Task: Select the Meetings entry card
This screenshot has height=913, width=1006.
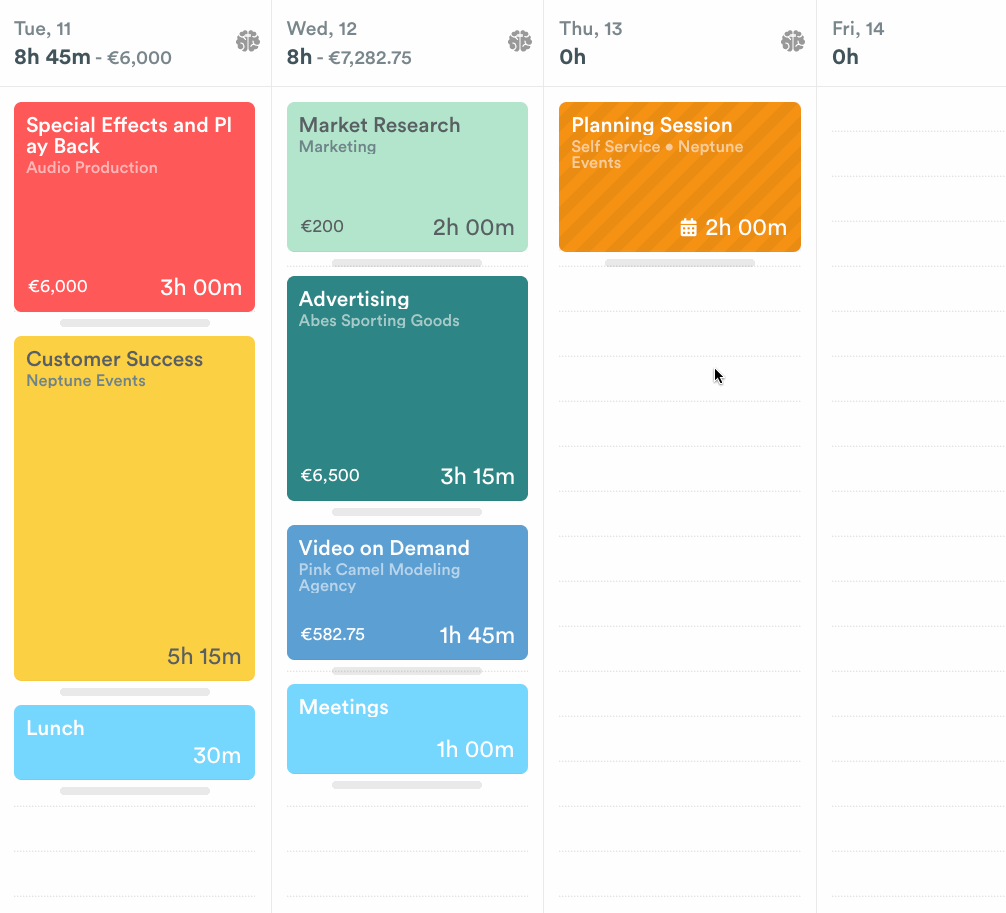Action: (x=407, y=728)
